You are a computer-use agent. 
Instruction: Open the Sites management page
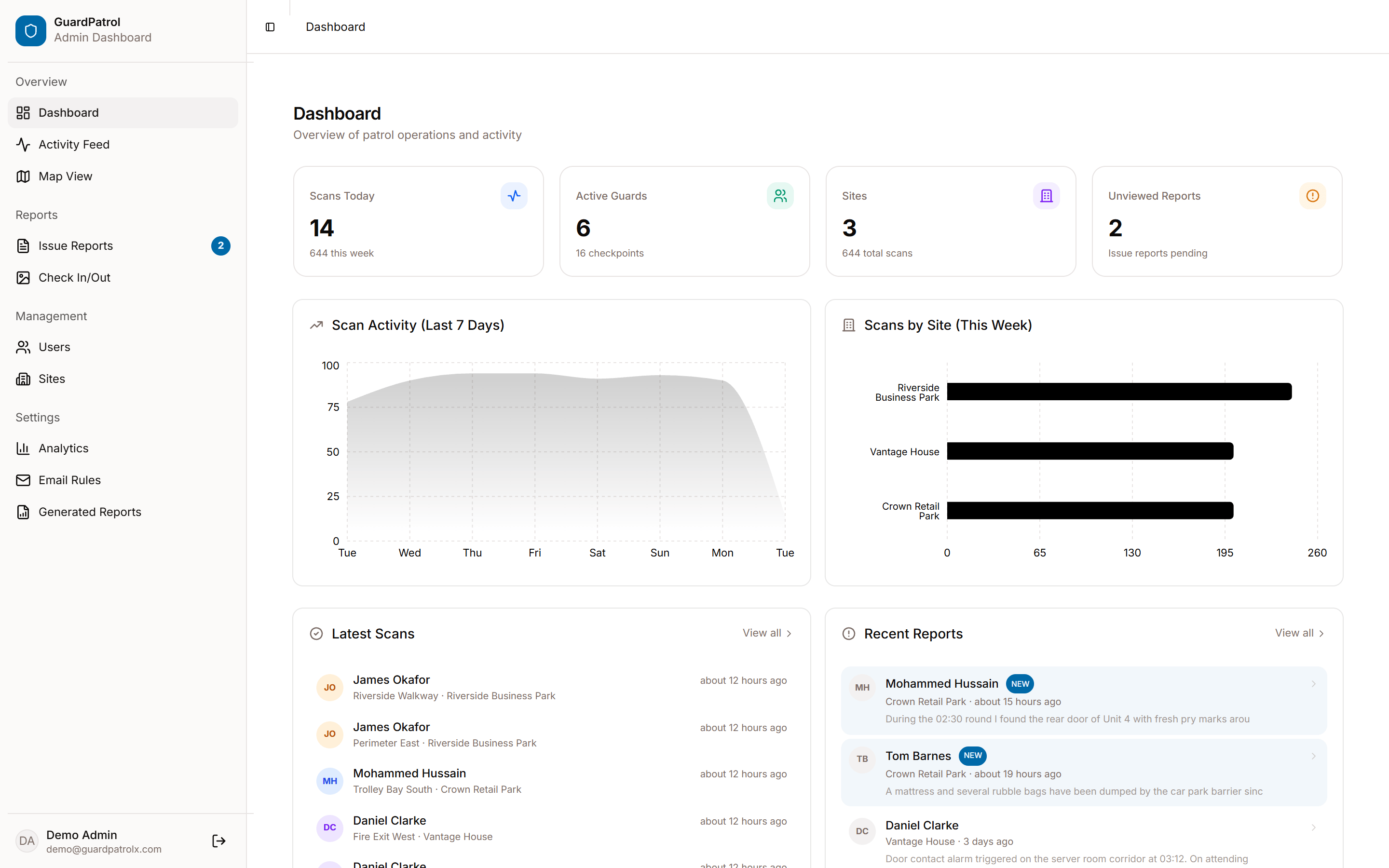(x=123, y=379)
